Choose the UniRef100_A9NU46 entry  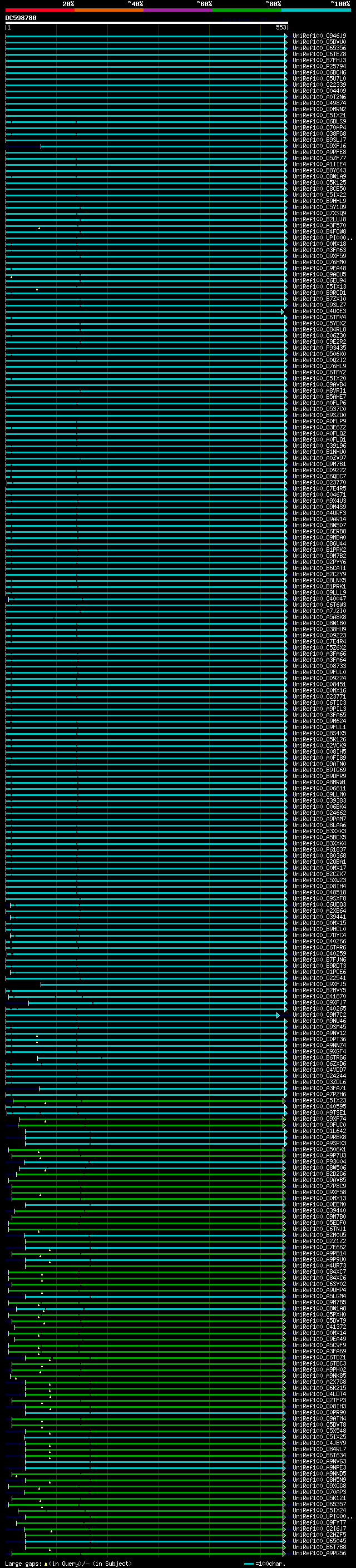[x=319, y=1021]
